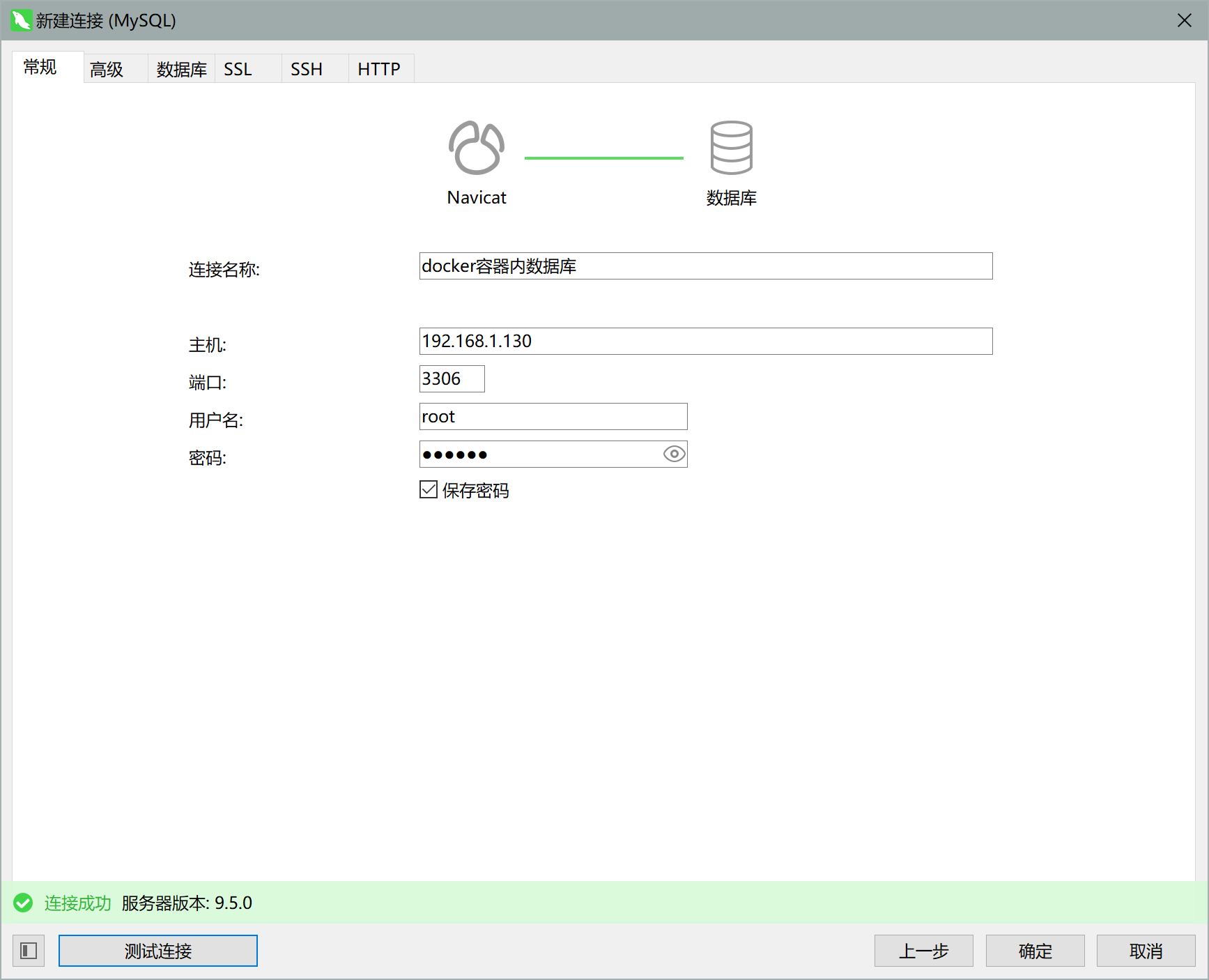Click the Navicat caption under the logo

click(x=477, y=198)
